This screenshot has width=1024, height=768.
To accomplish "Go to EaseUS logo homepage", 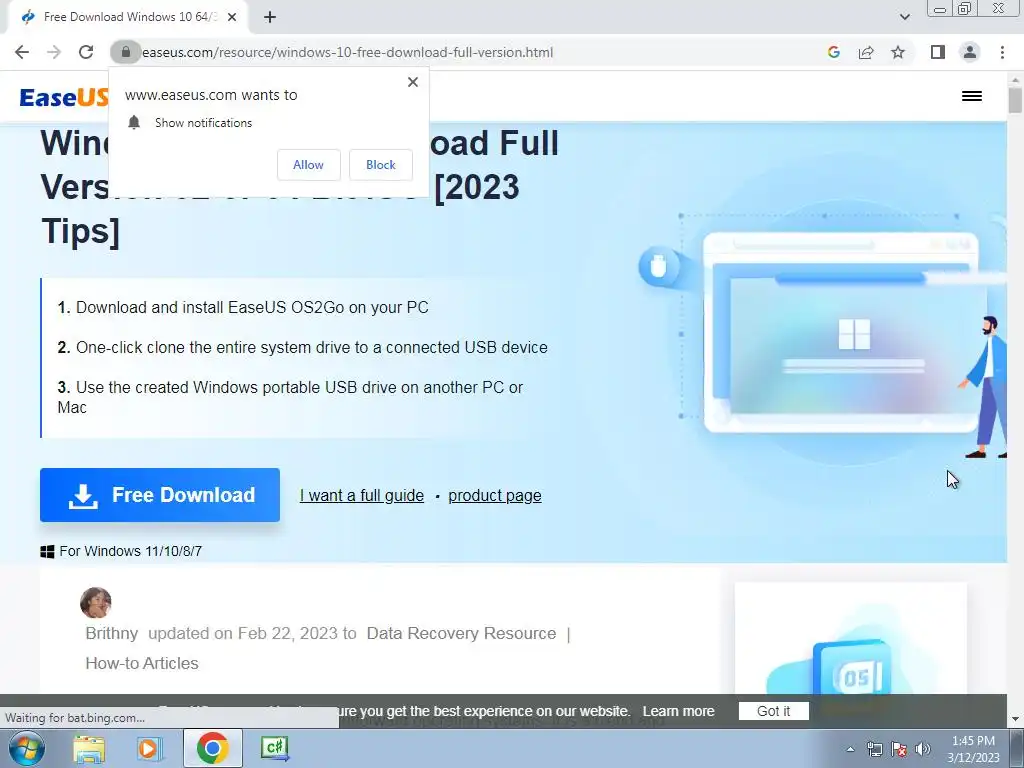I will click(64, 97).
